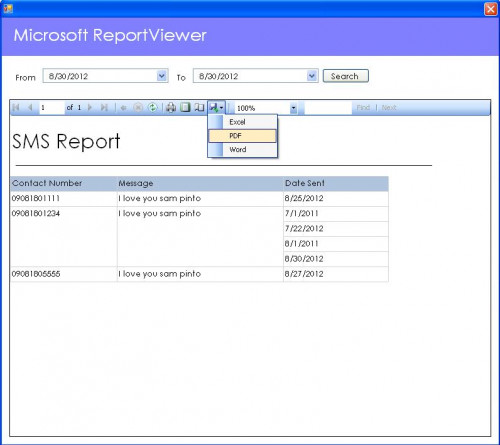Click Find link in report toolbar
This screenshot has height=445, width=500.
tap(363, 107)
